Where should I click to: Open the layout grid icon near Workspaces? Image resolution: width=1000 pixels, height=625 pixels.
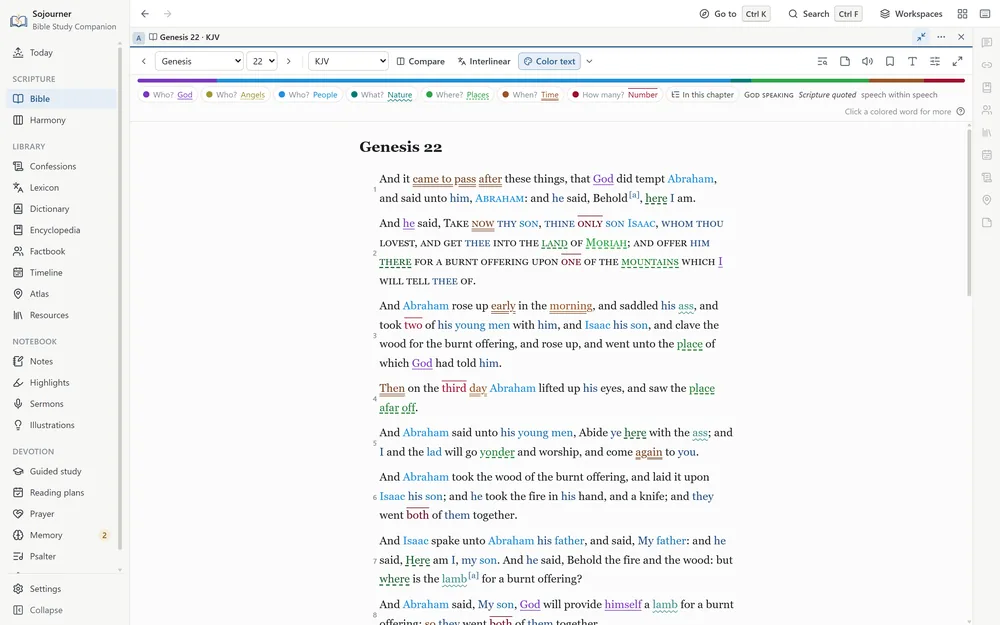tap(962, 13)
